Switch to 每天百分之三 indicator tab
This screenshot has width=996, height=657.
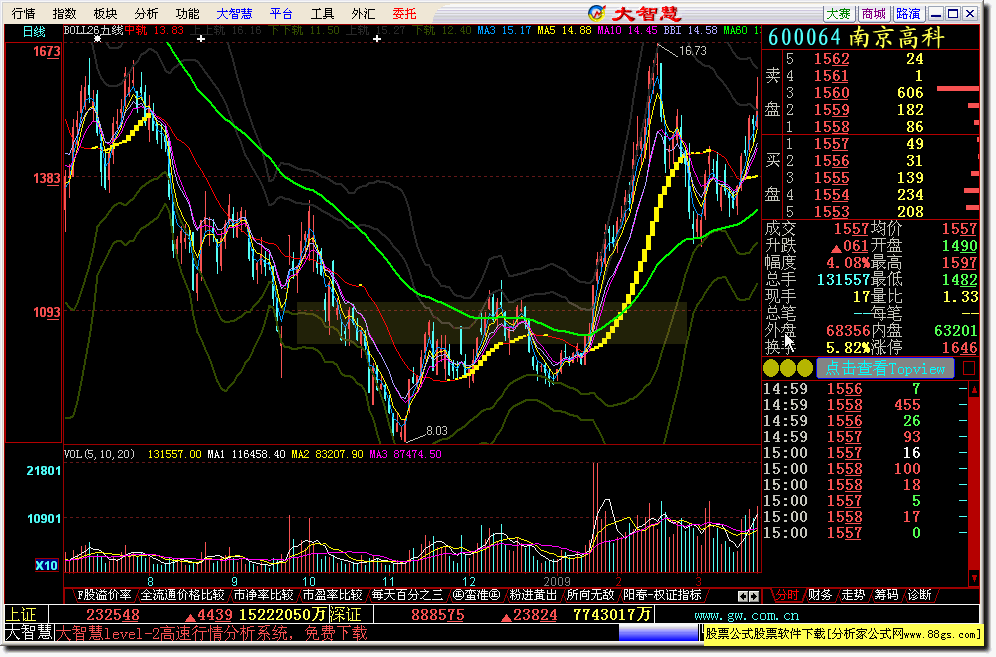407,595
